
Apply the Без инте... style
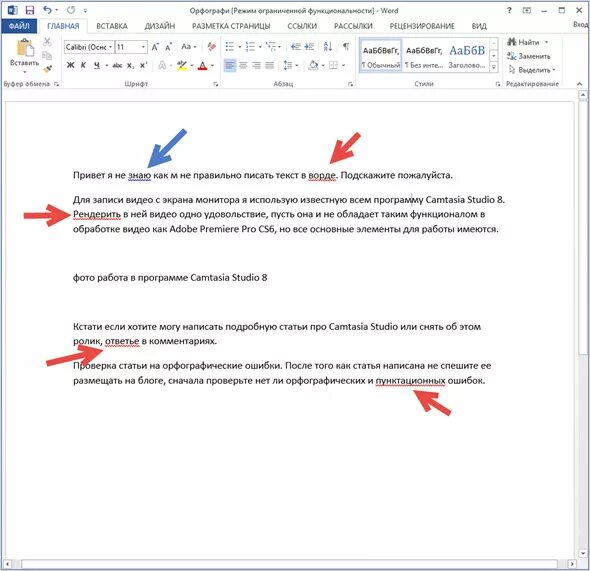424,56
